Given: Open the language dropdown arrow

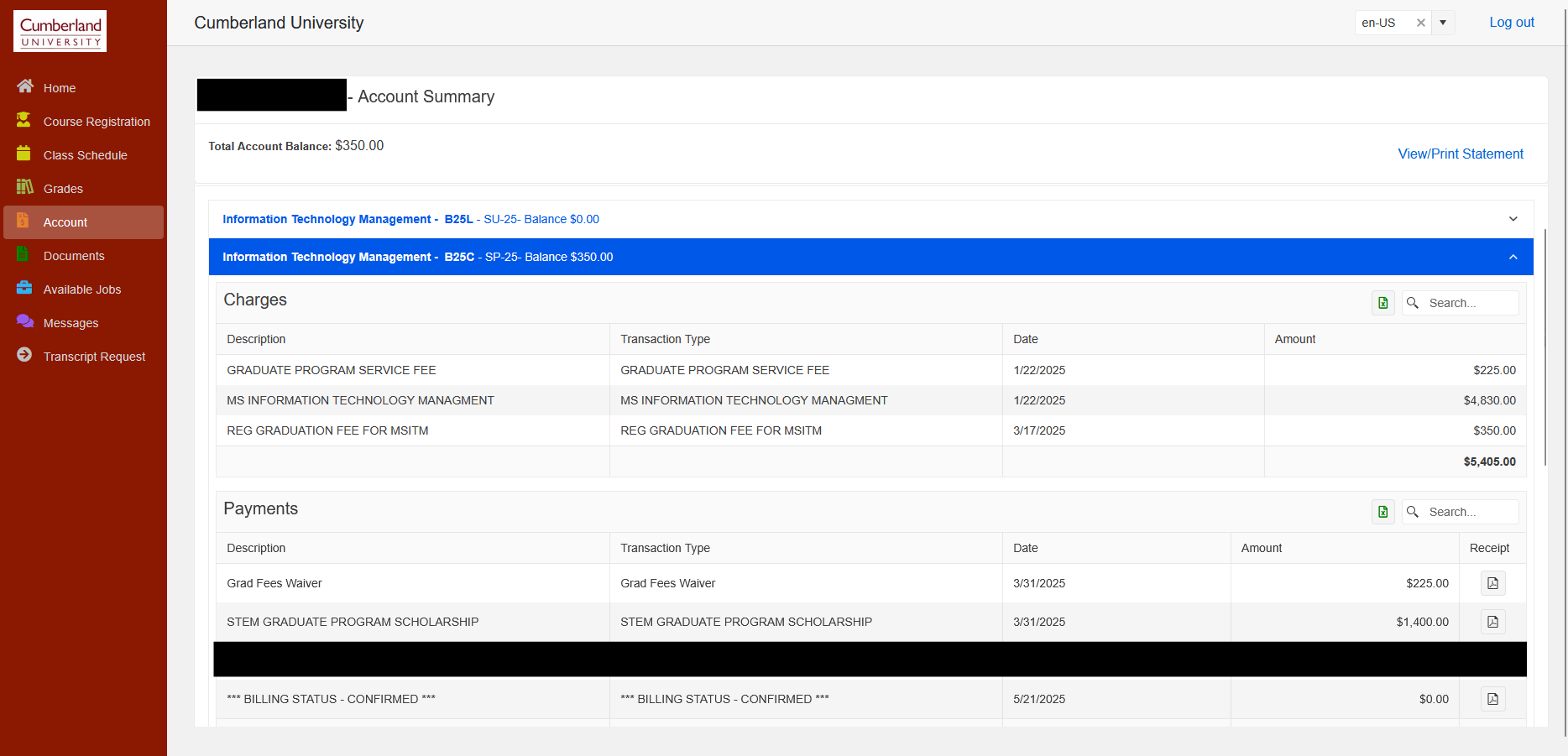Looking at the screenshot, I should click(x=1443, y=23).
